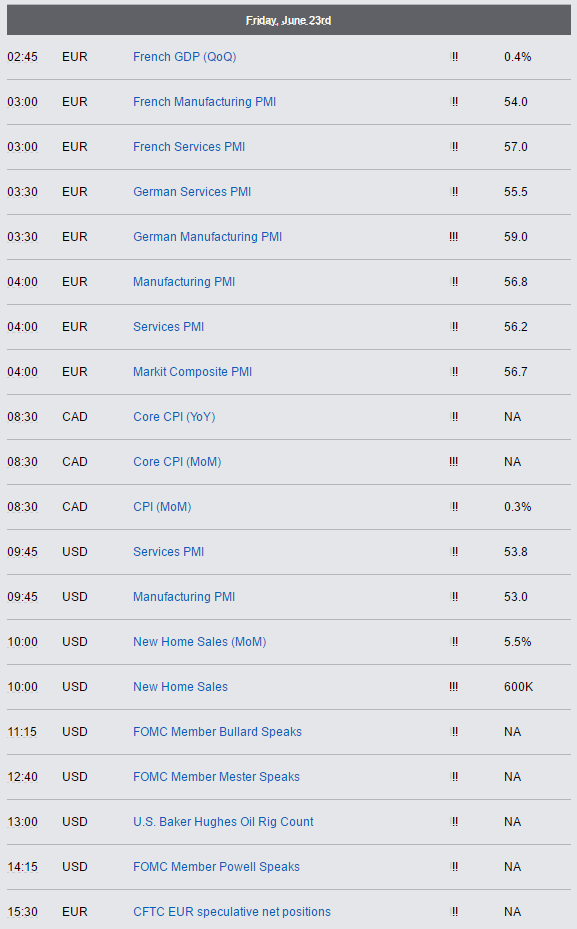Click Core CPI (YoY) link
577x929 pixels.
tap(174, 417)
